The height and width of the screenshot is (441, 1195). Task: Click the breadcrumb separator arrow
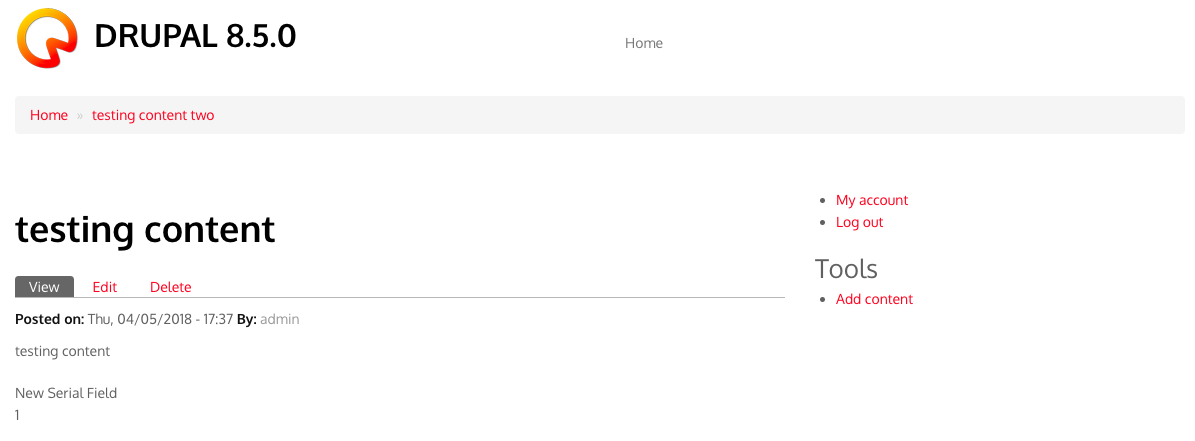point(80,116)
